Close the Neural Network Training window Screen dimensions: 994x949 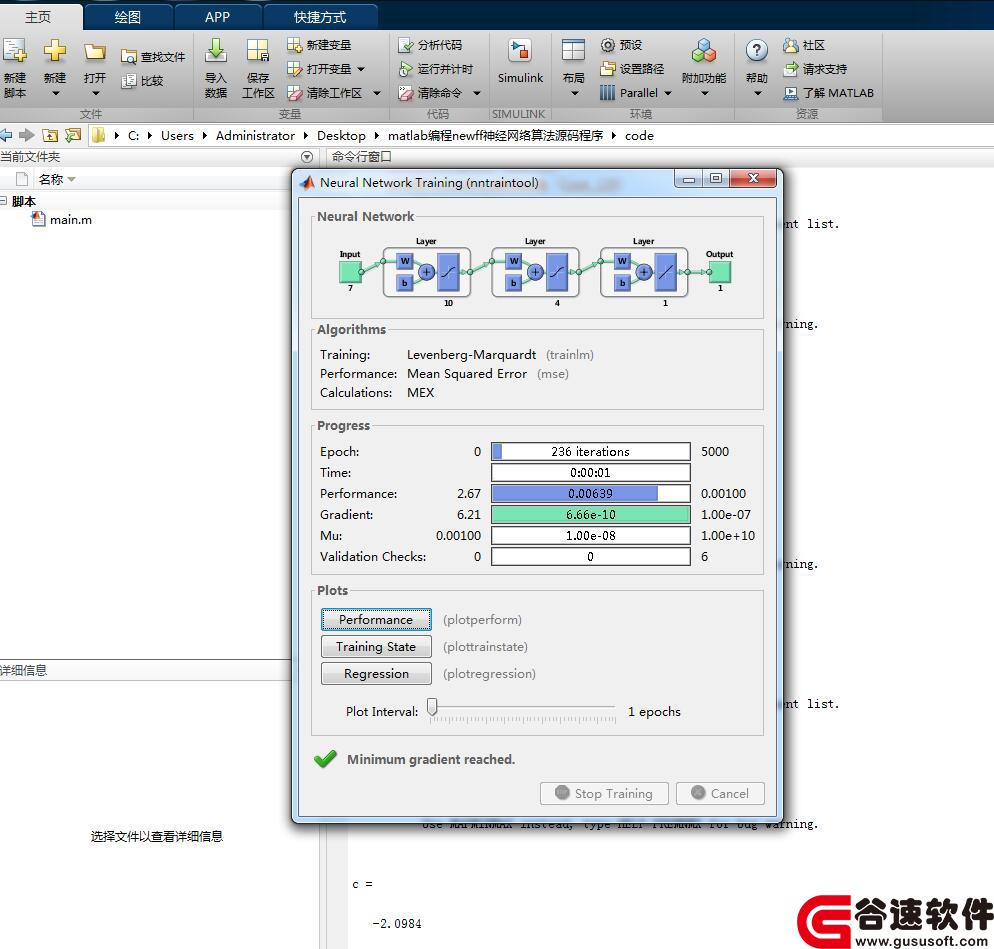[x=753, y=178]
